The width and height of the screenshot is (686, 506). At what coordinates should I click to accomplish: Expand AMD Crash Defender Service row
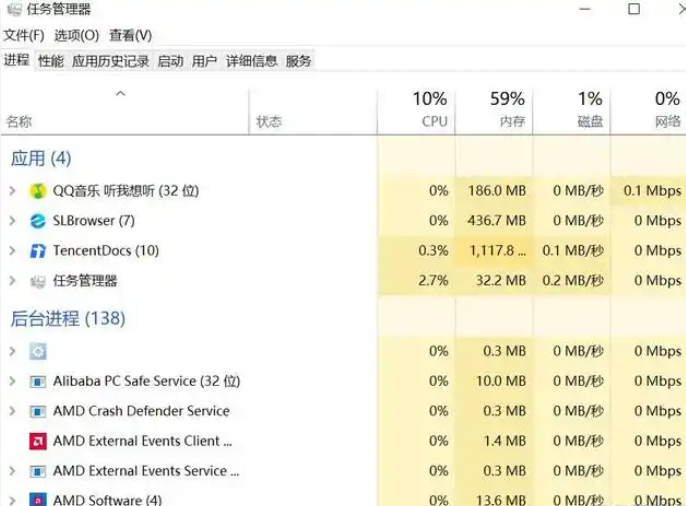coord(12,411)
